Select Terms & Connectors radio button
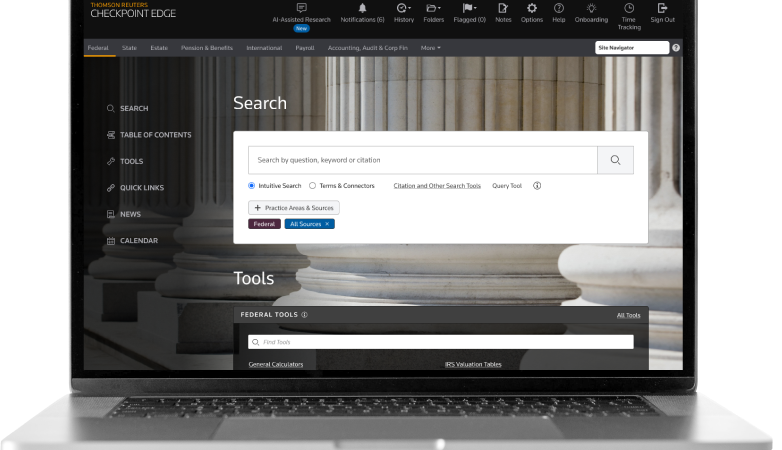782x450 pixels. 312,186
